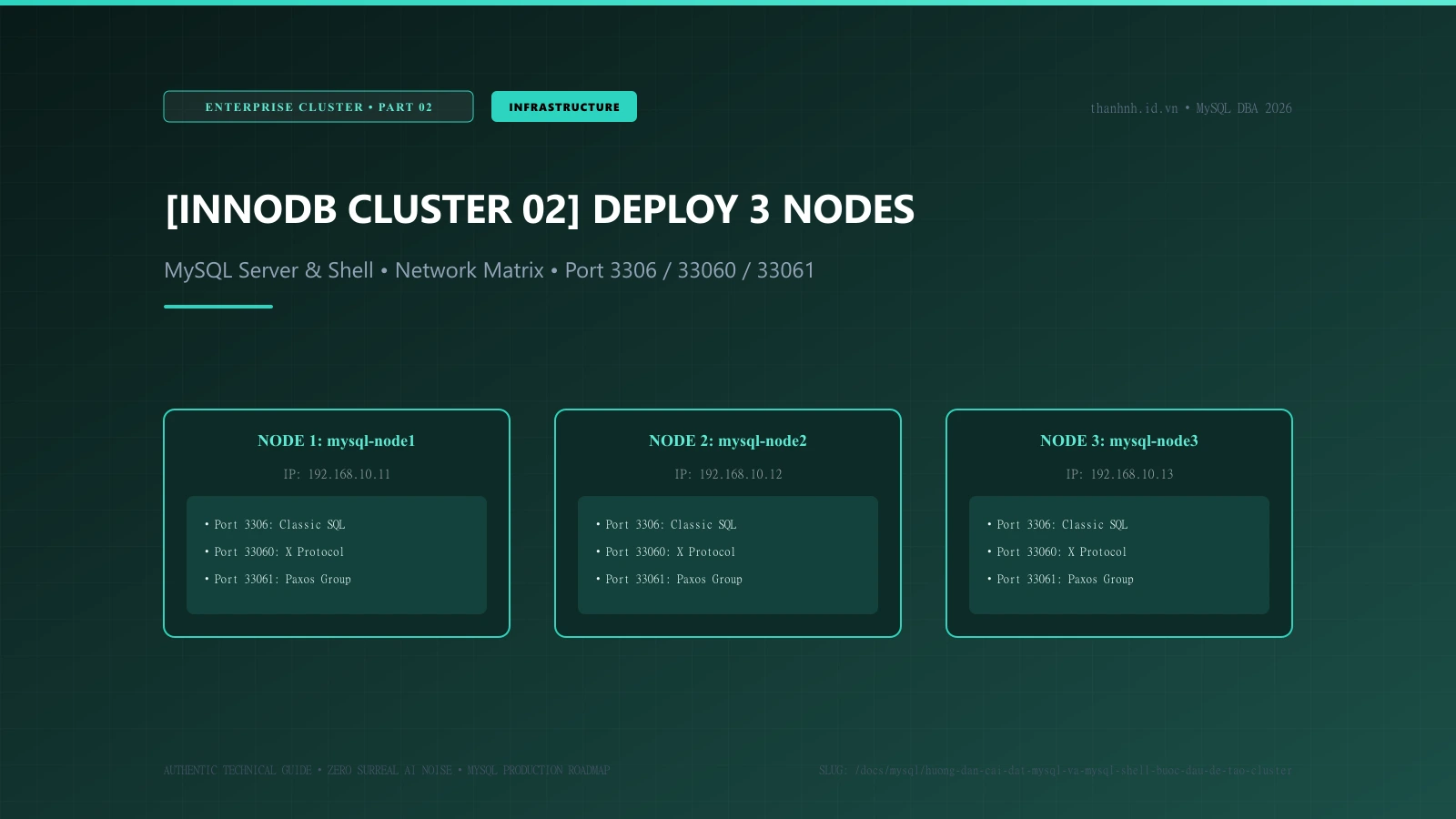Click Port 33060: X Protocol in Node 3

coord(1057,552)
